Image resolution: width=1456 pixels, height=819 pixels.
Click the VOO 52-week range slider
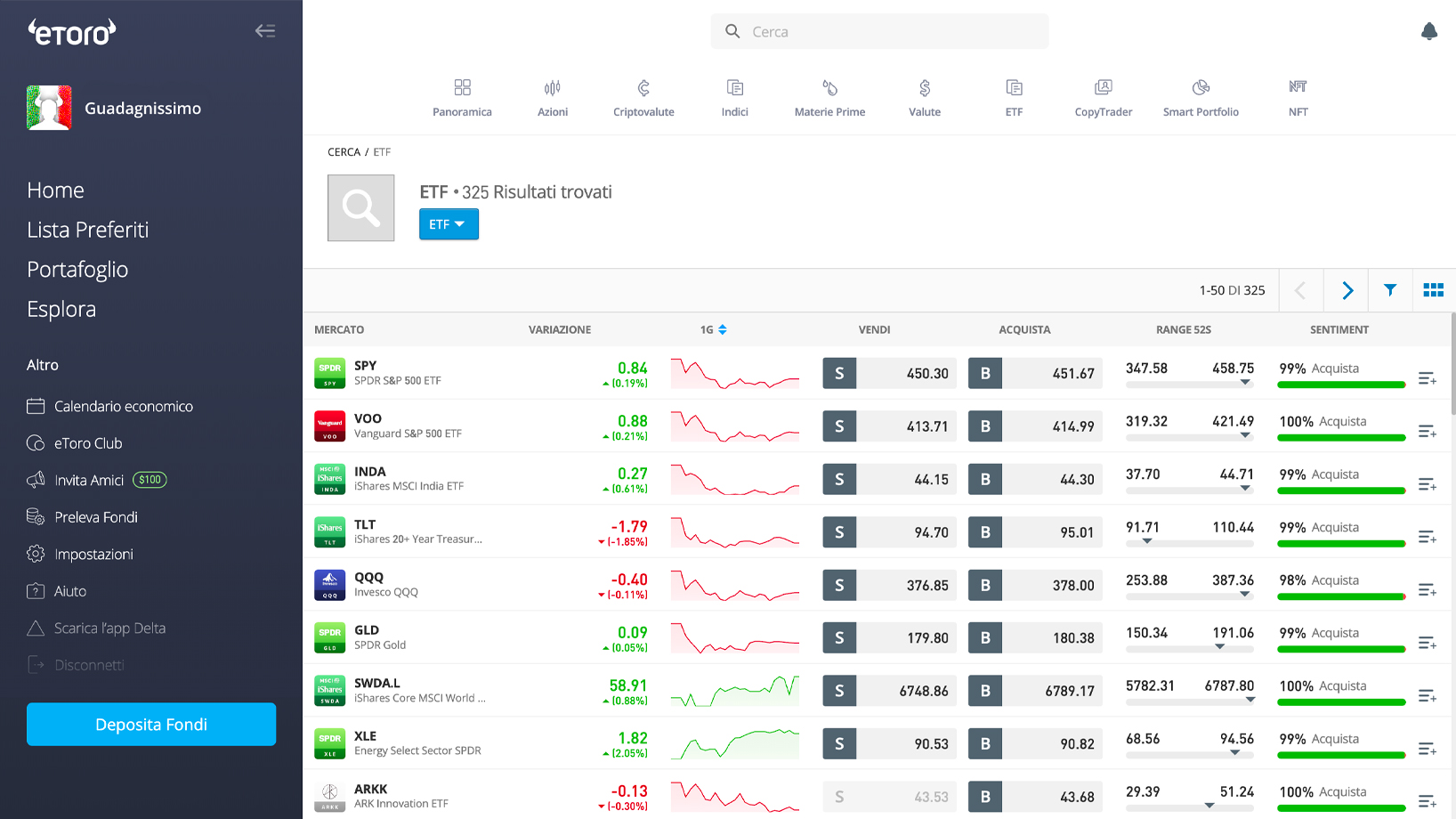point(1189,436)
